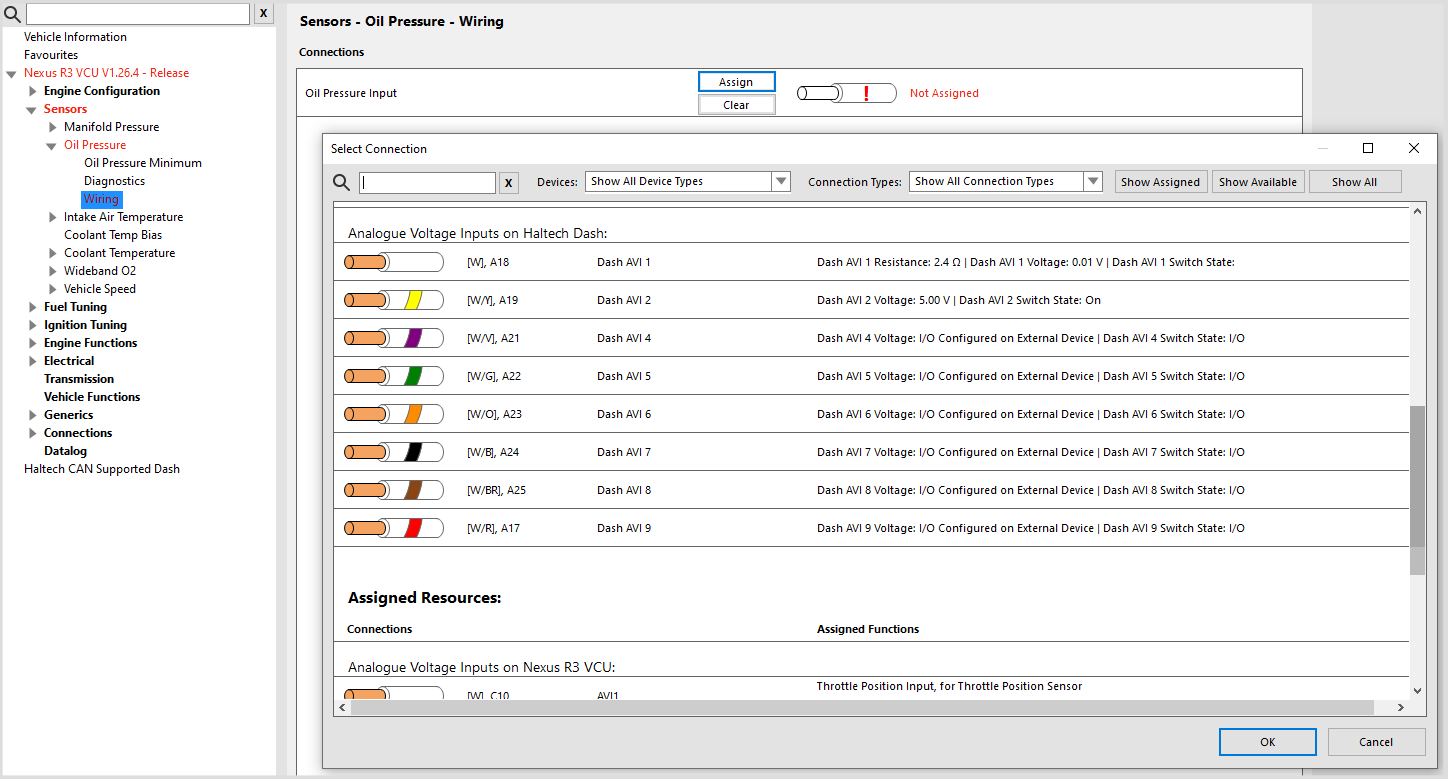Click the Show All filter button
The image size is (1448, 779).
coord(1355,182)
